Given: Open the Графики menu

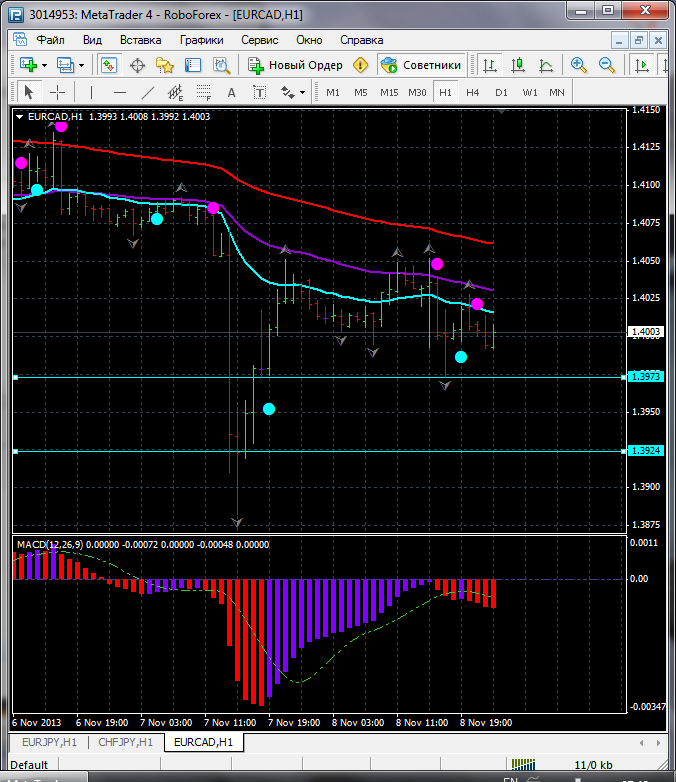Looking at the screenshot, I should point(201,40).
